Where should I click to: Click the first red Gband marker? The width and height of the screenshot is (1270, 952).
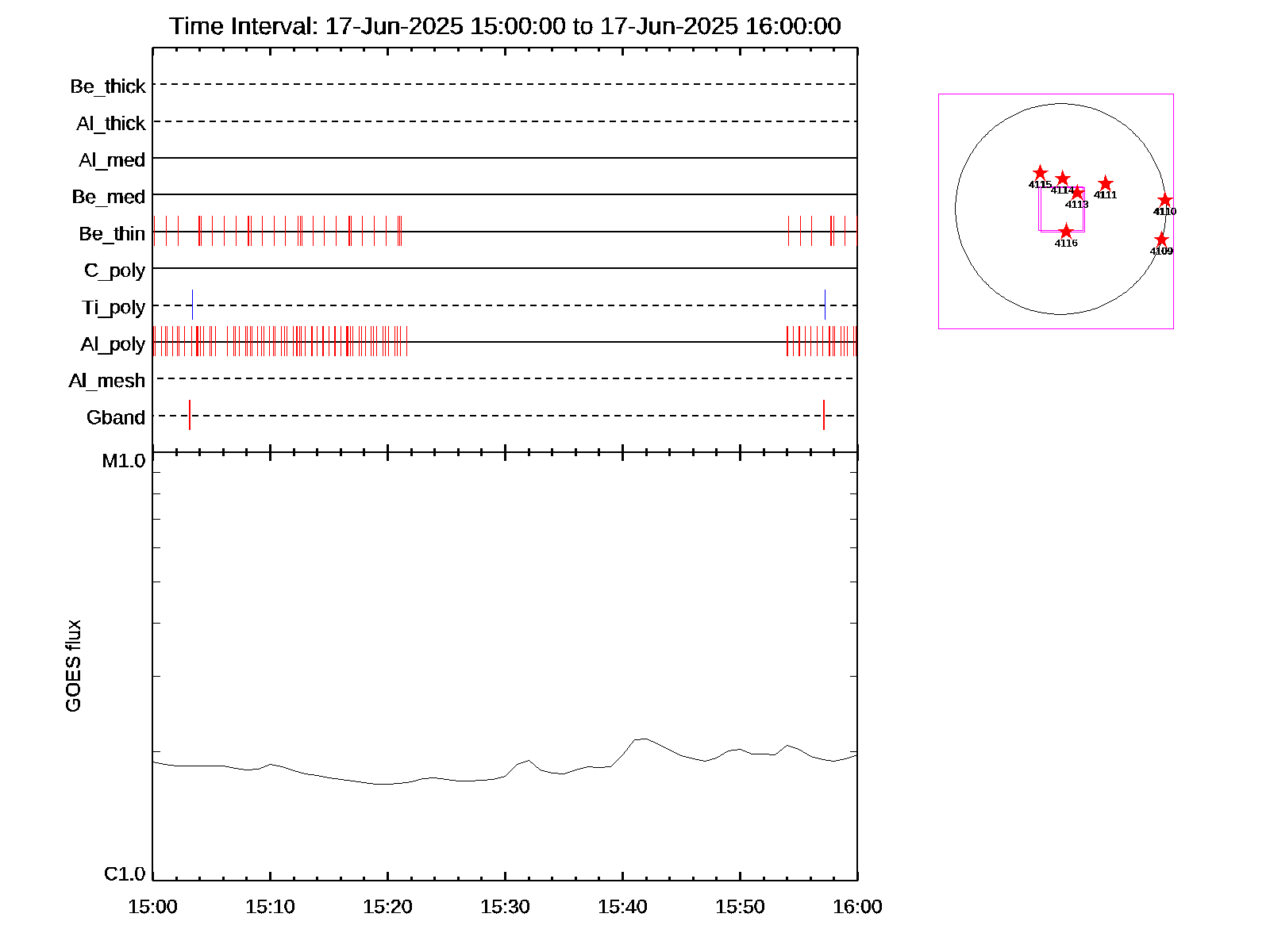point(189,415)
